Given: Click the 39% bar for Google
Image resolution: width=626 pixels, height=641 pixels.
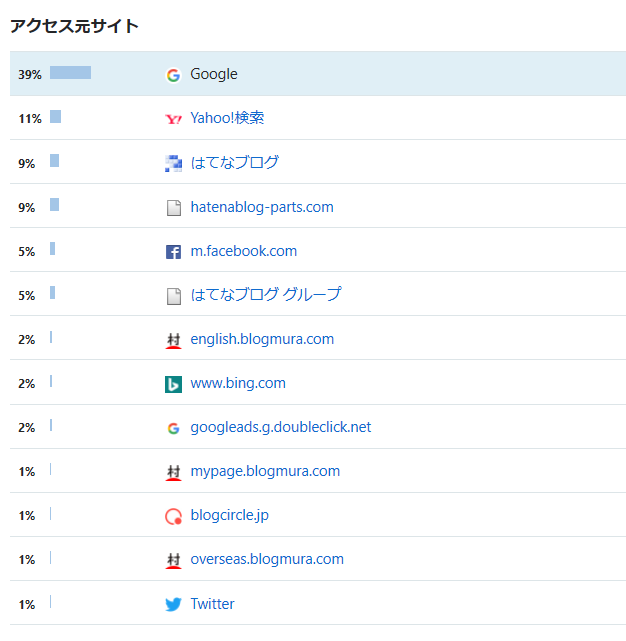Looking at the screenshot, I should click(70, 72).
